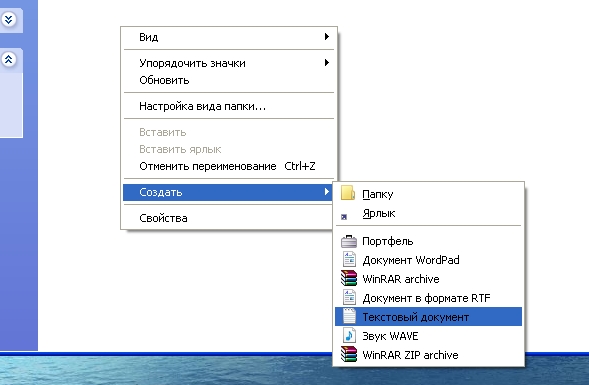The width and height of the screenshot is (589, 385).
Task: Click the WinRAR archive books icon
Action: point(349,279)
